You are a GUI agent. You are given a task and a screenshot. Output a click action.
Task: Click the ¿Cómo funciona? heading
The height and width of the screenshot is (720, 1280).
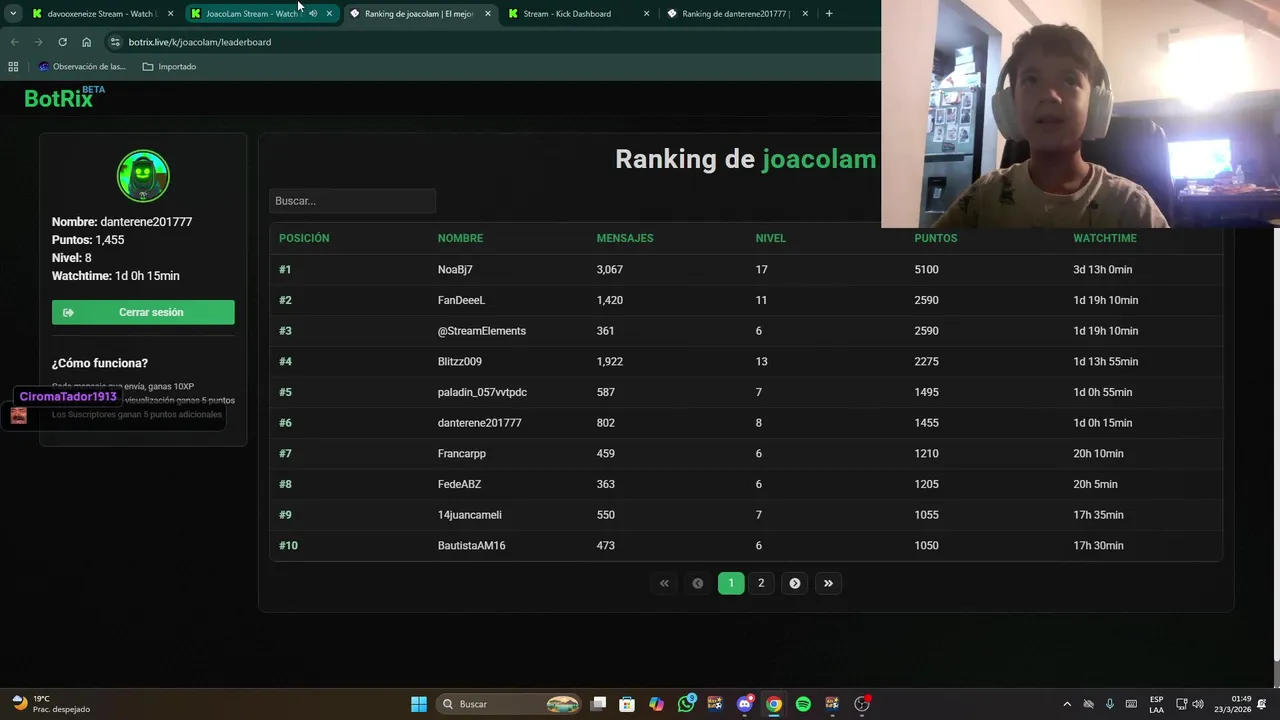coord(100,363)
